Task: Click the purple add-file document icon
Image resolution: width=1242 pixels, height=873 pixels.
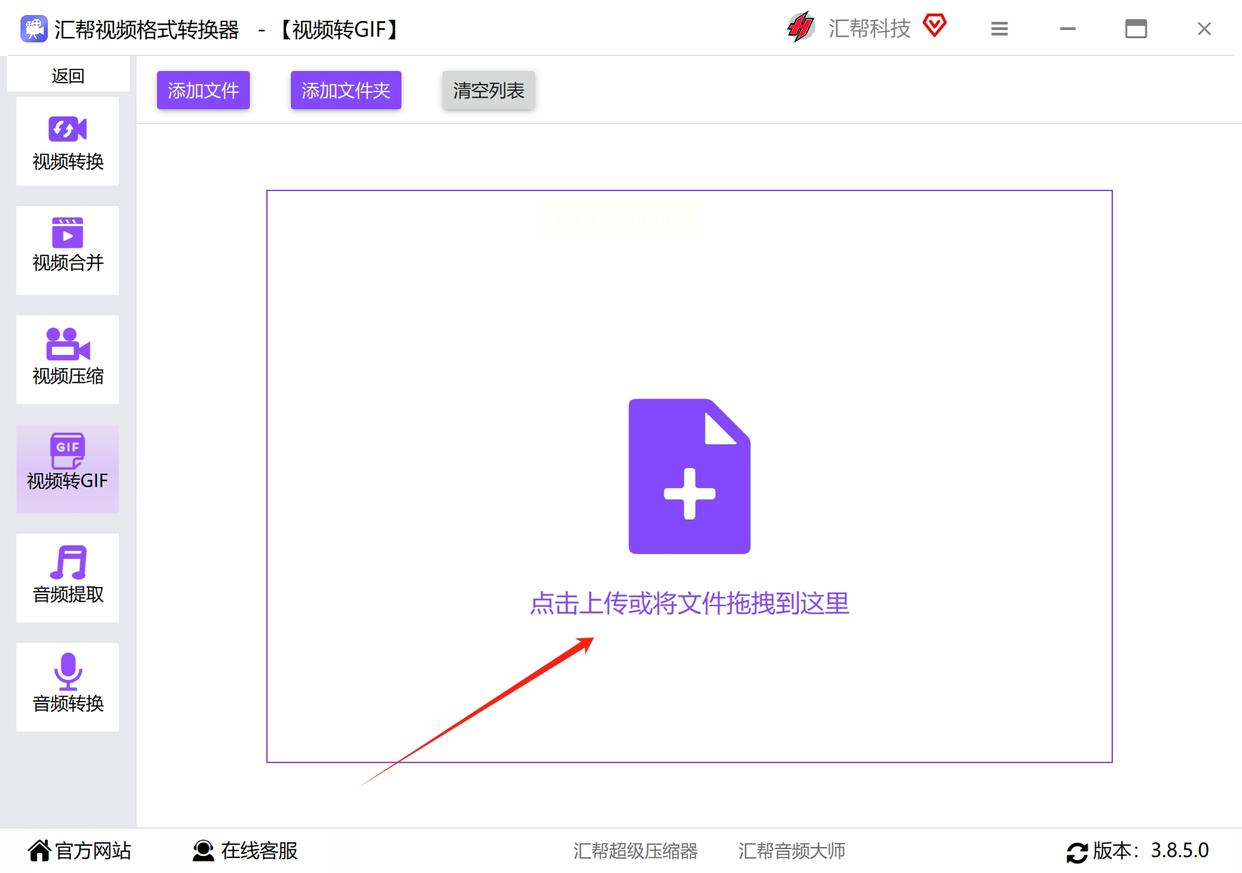Action: 689,476
